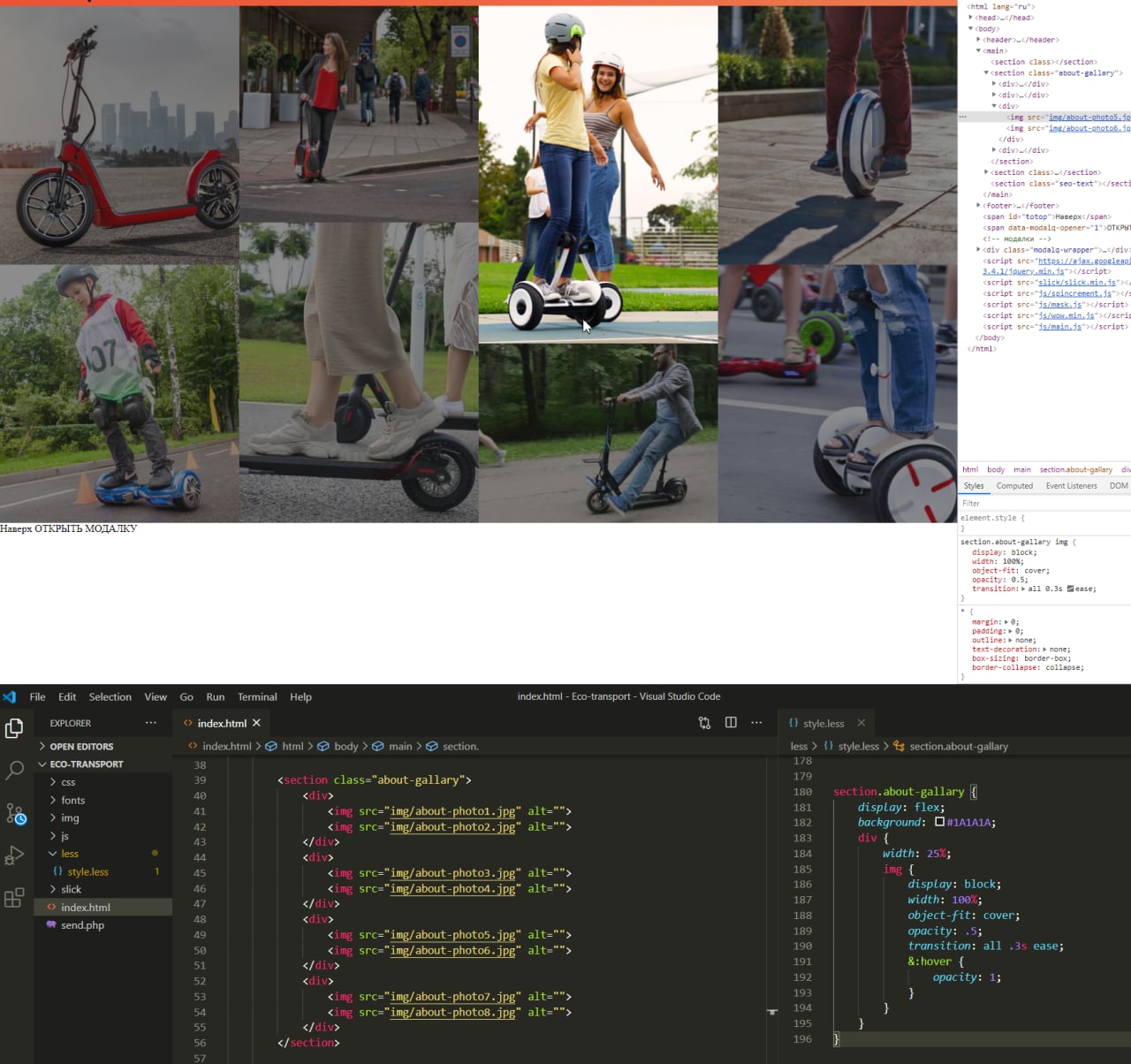This screenshot has height=1064, width=1131.
Task: Click the style.less braces icon in Explorer
Action: [57, 871]
